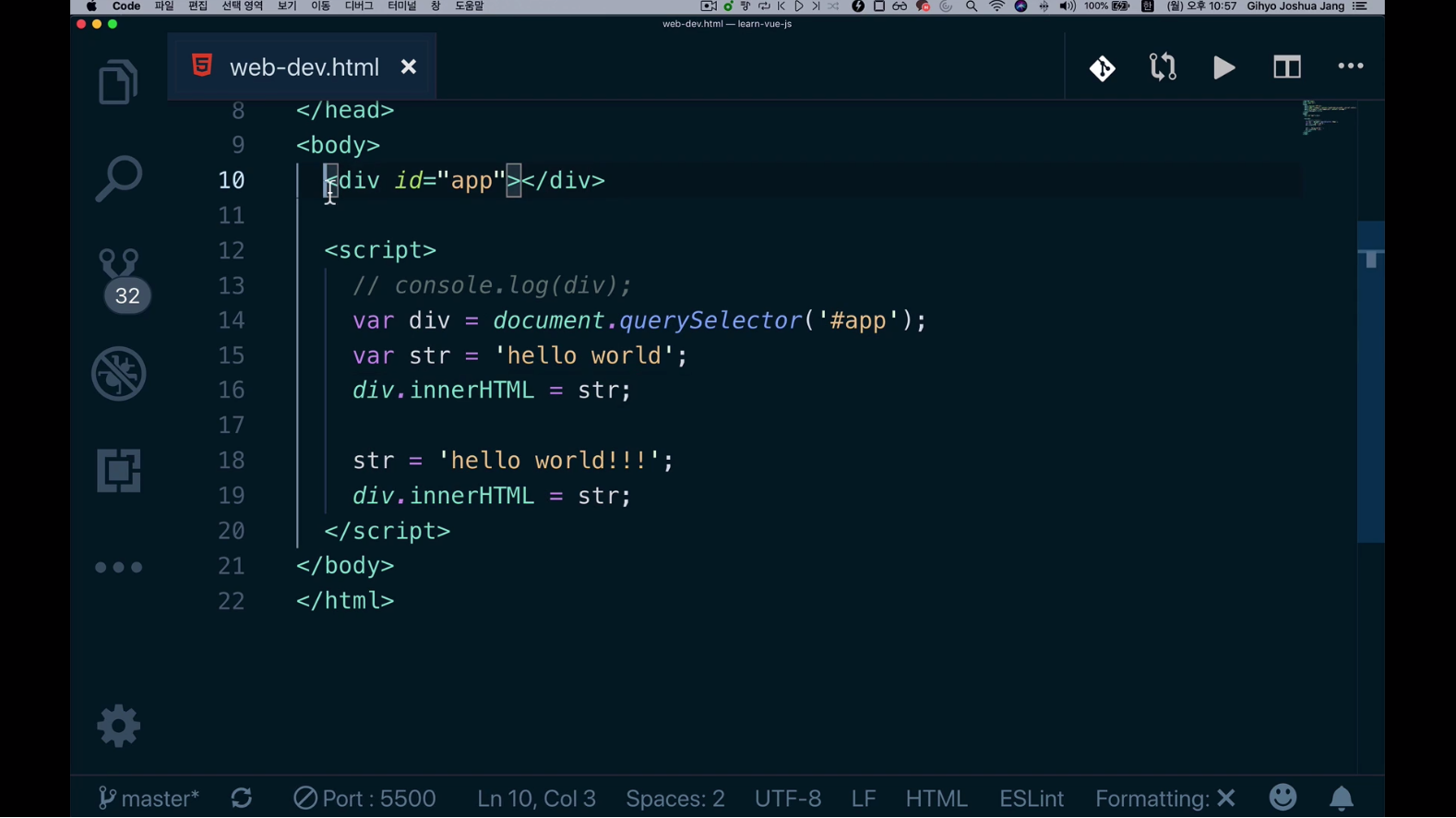Image resolution: width=1456 pixels, height=818 pixels.
Task: Open the git changes diamond icon
Action: pyautogui.click(x=1102, y=68)
